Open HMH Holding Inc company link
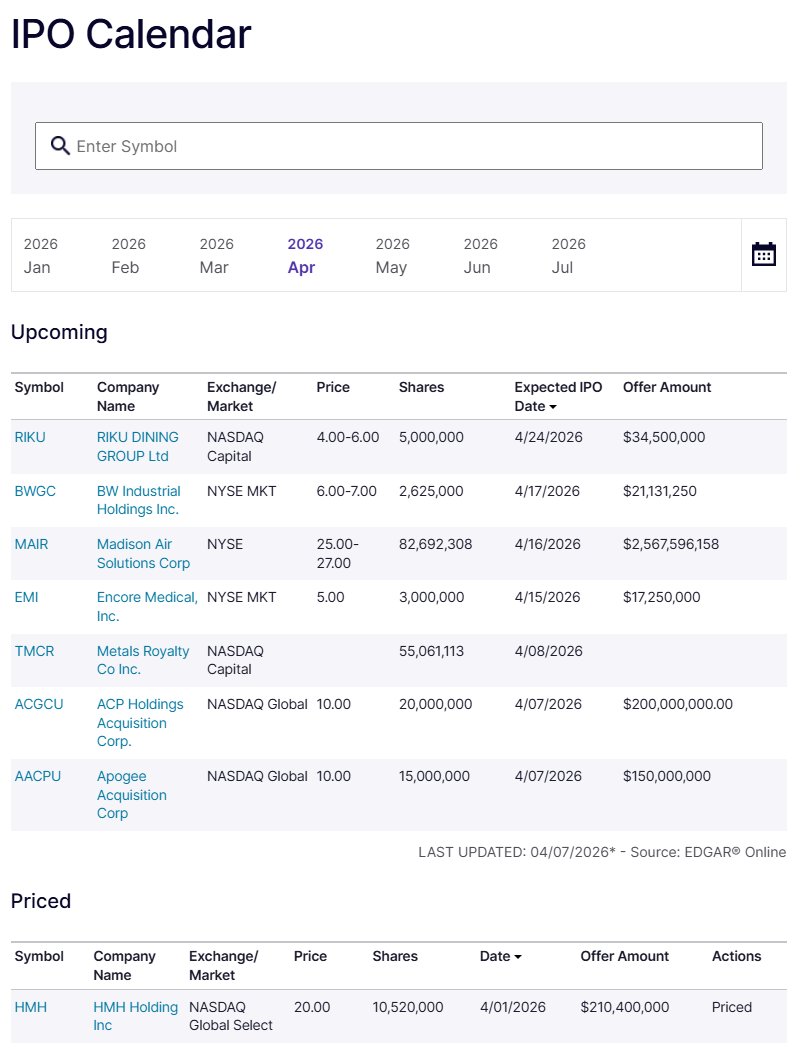This screenshot has height=1059, width=800. (136, 1016)
